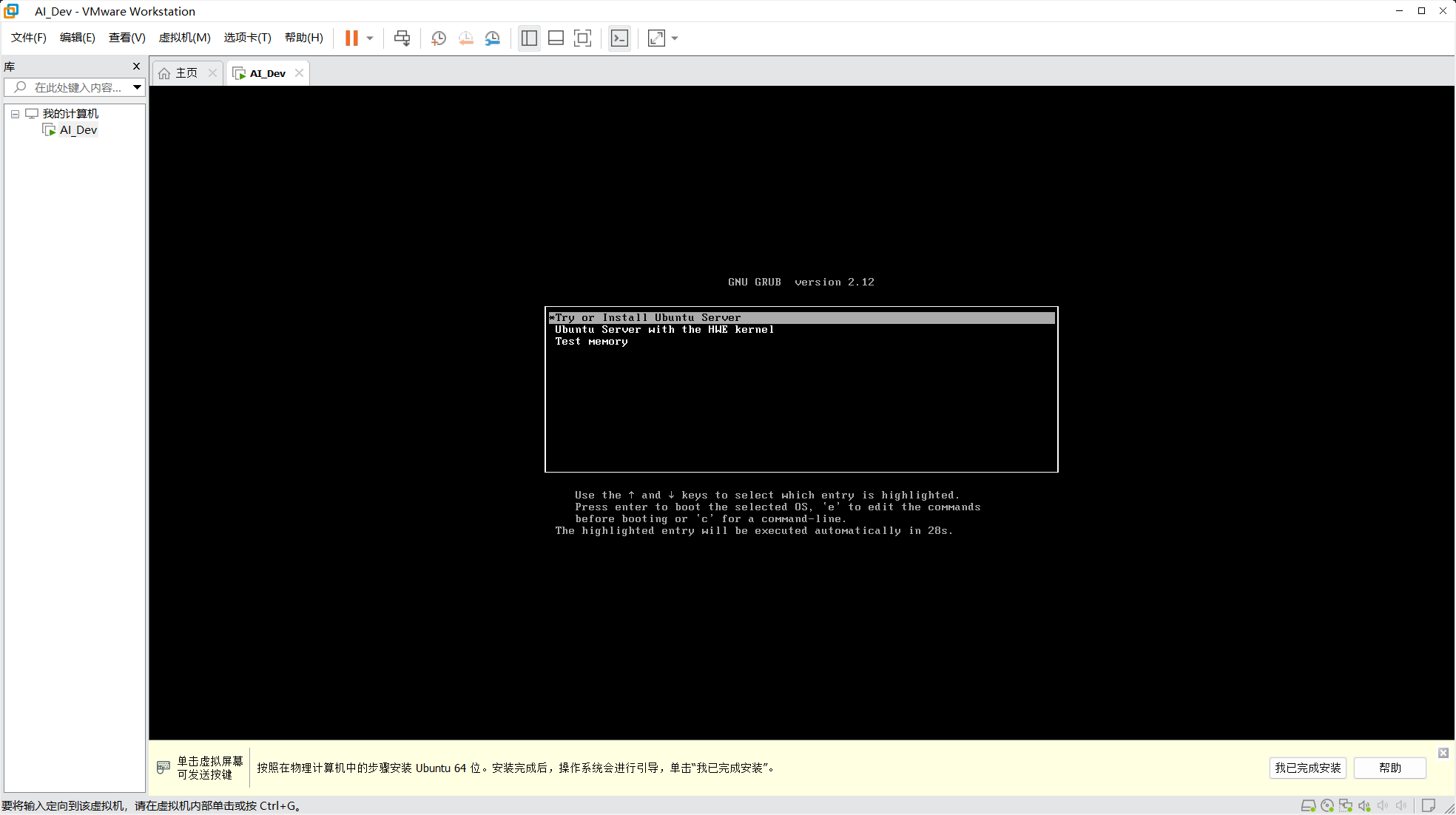Click the orange pause virtual machine button

pos(351,38)
